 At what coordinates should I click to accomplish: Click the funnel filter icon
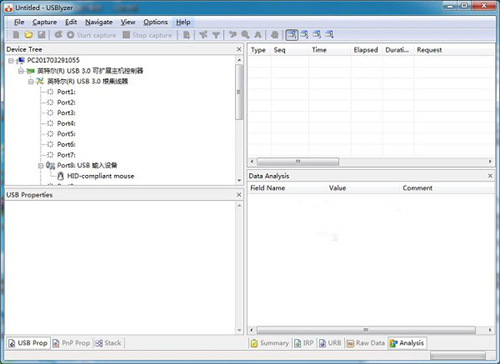tap(216, 35)
